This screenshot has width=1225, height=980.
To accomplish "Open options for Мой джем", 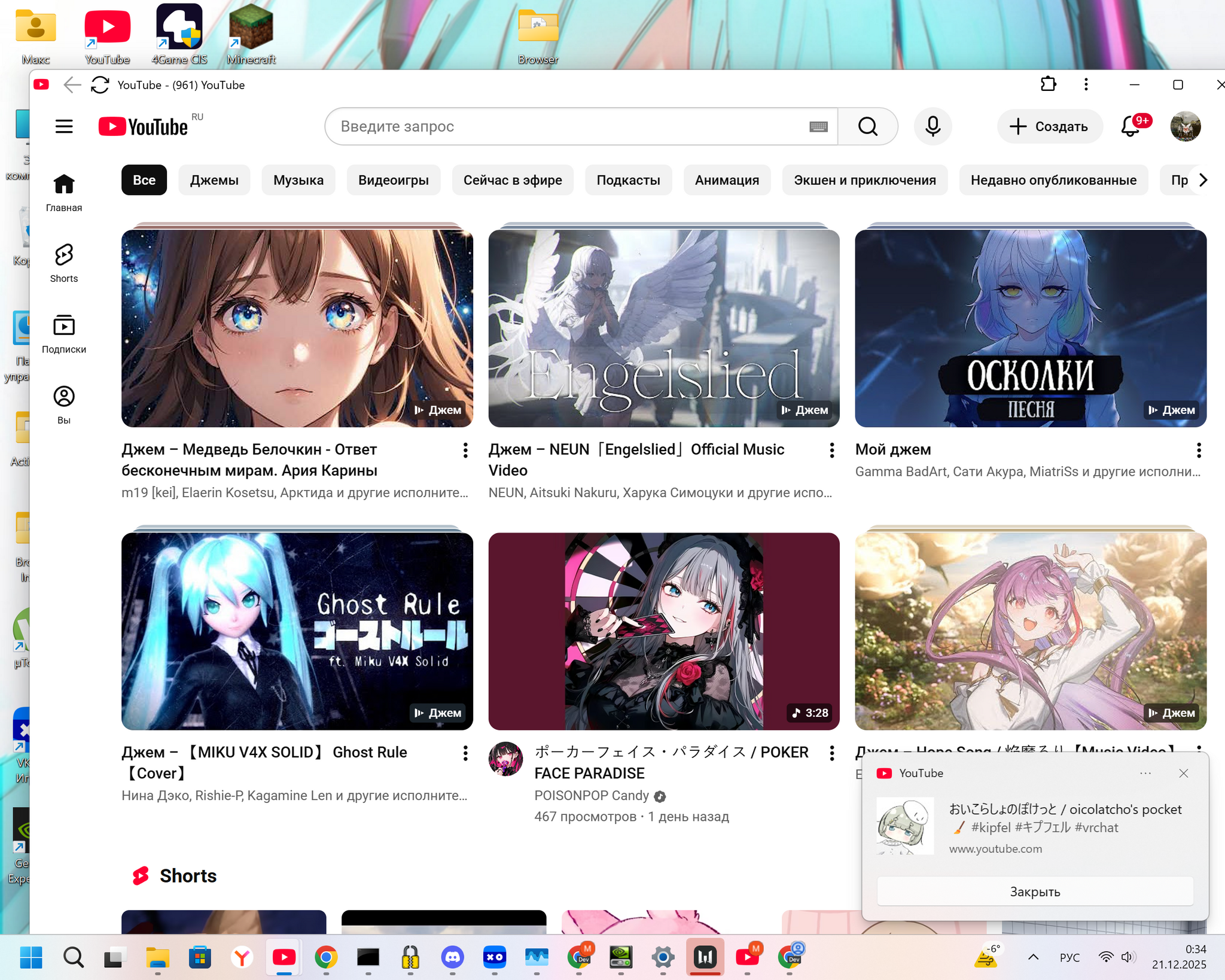I will [1199, 451].
